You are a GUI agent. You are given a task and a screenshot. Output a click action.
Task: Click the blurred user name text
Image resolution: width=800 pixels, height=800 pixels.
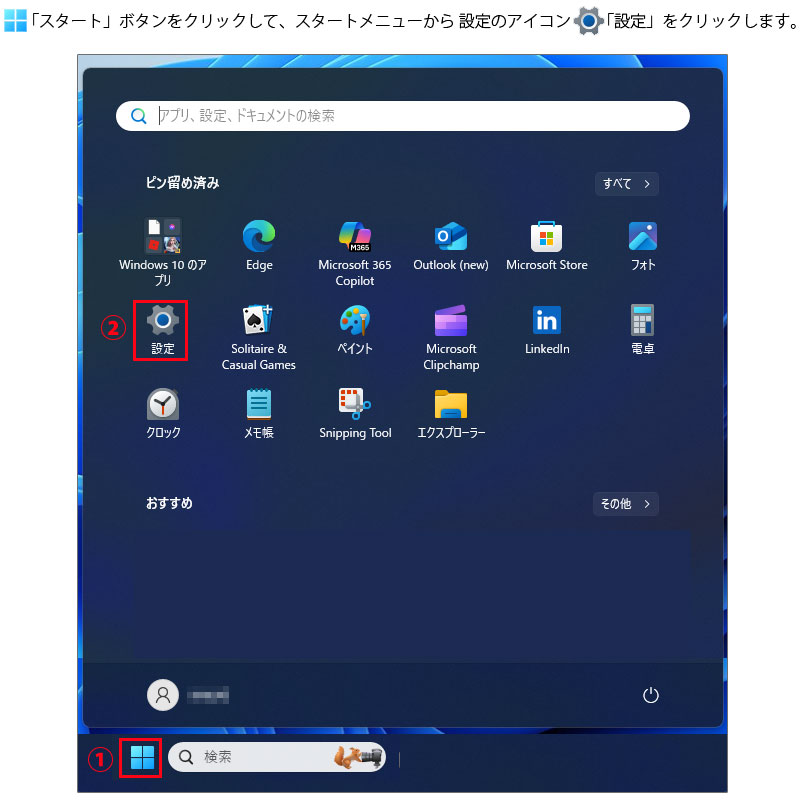208,695
